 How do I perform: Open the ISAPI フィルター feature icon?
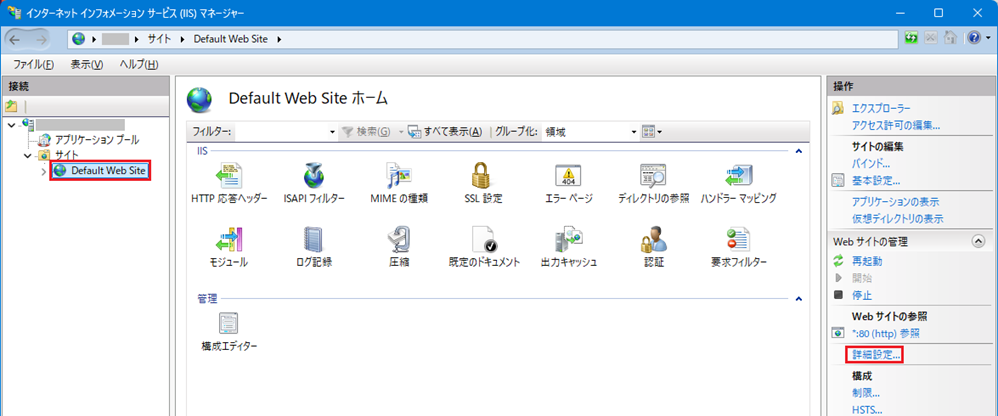(314, 177)
